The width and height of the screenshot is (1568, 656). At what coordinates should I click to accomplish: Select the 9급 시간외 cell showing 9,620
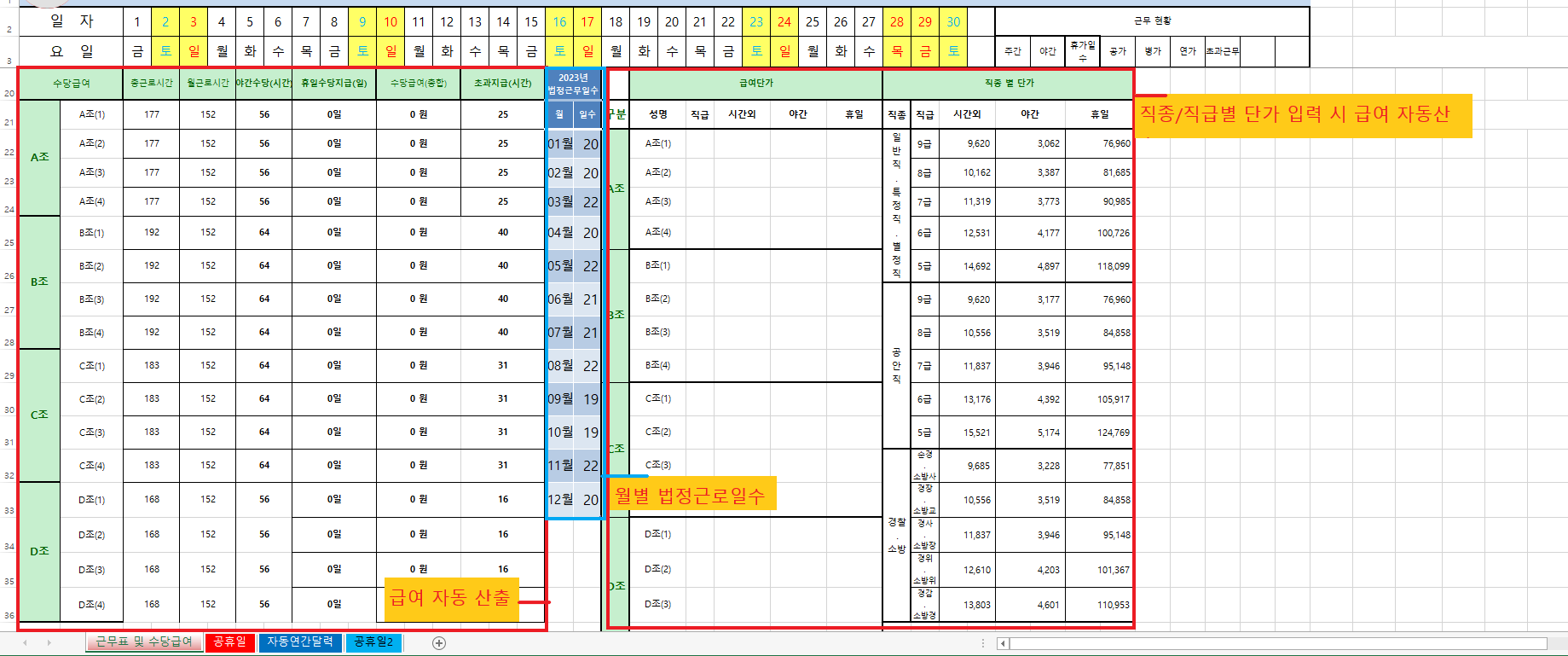point(967,144)
